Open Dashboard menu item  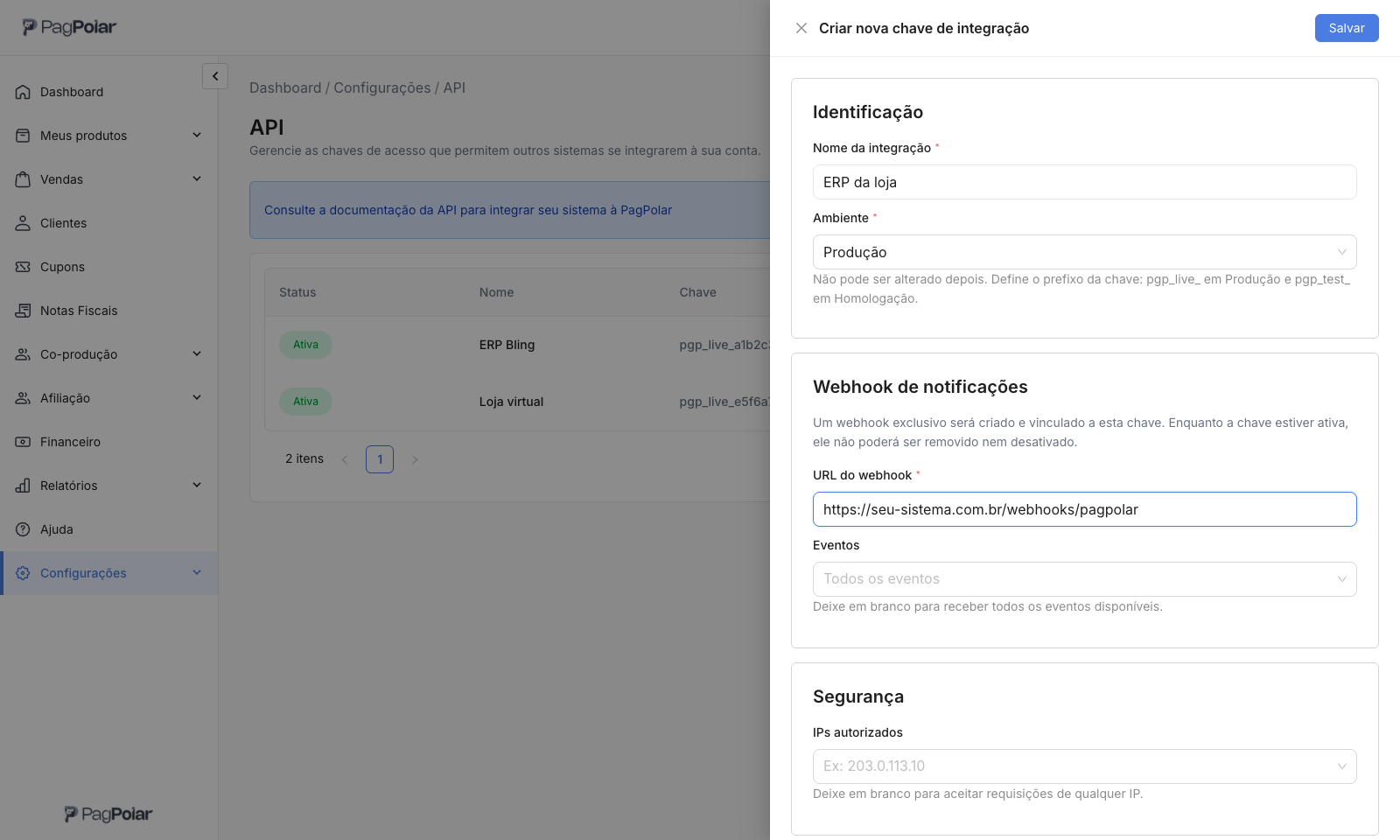point(108,92)
